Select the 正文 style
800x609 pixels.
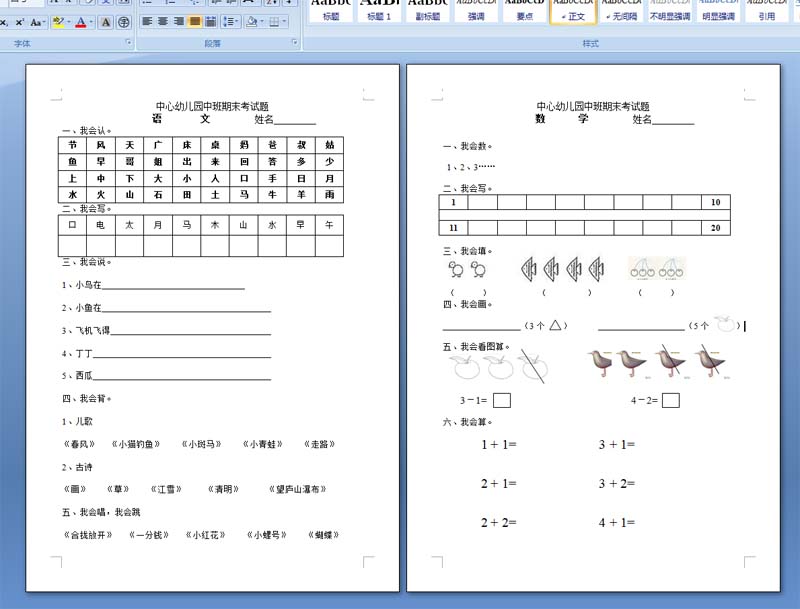pyautogui.click(x=573, y=11)
